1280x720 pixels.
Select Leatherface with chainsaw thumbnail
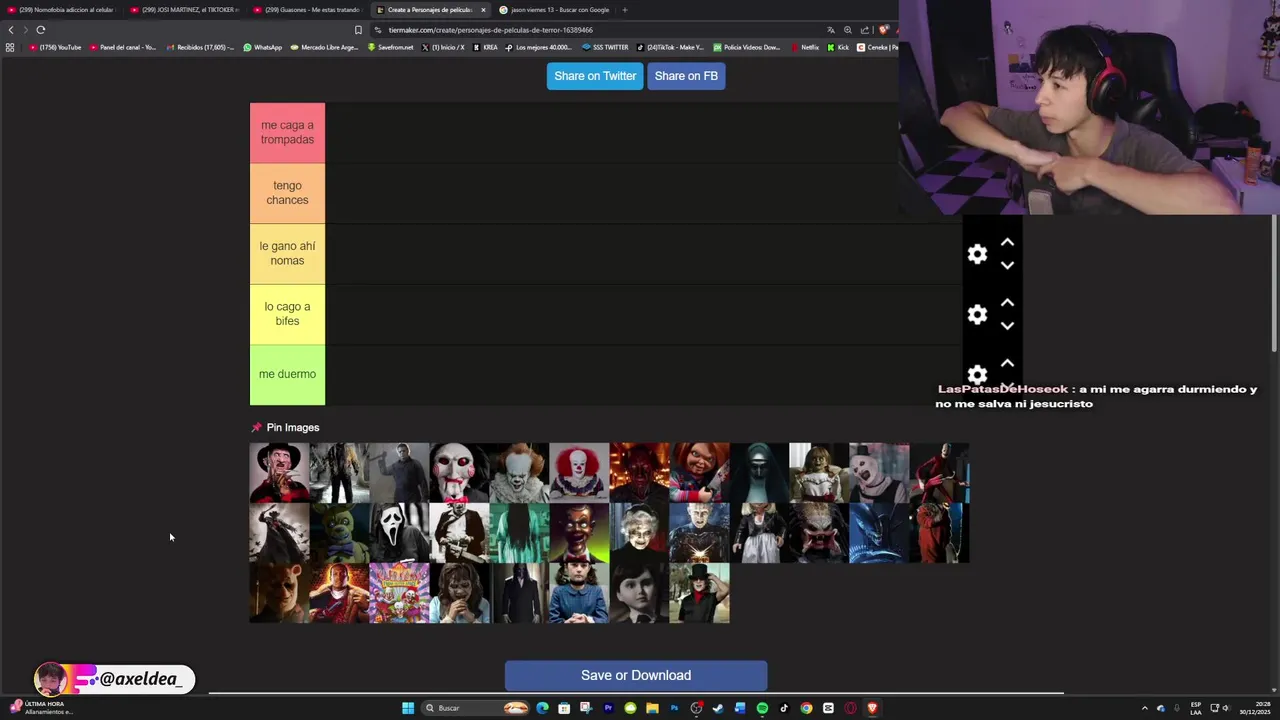[459, 533]
